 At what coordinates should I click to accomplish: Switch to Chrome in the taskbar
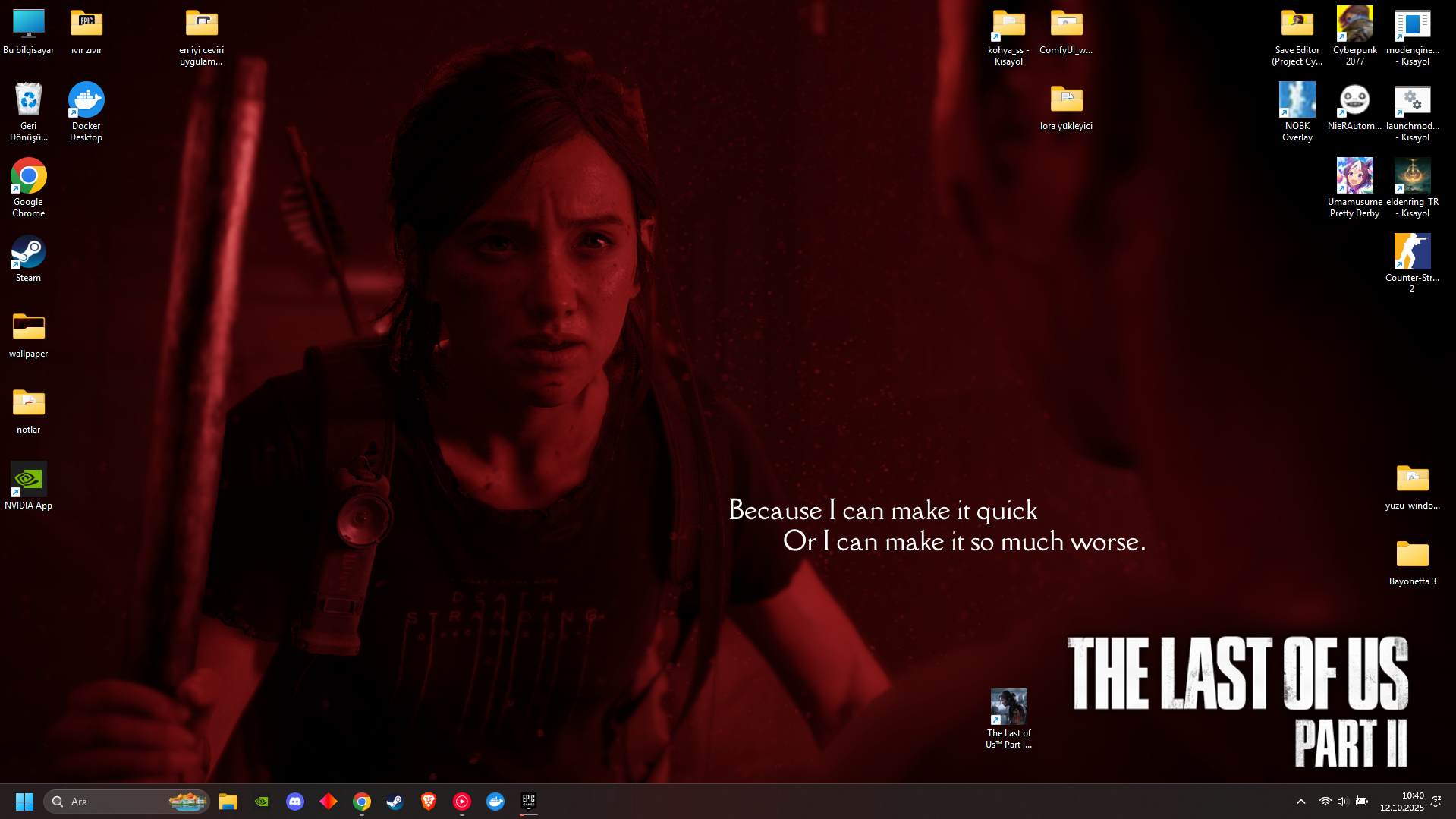[362, 802]
